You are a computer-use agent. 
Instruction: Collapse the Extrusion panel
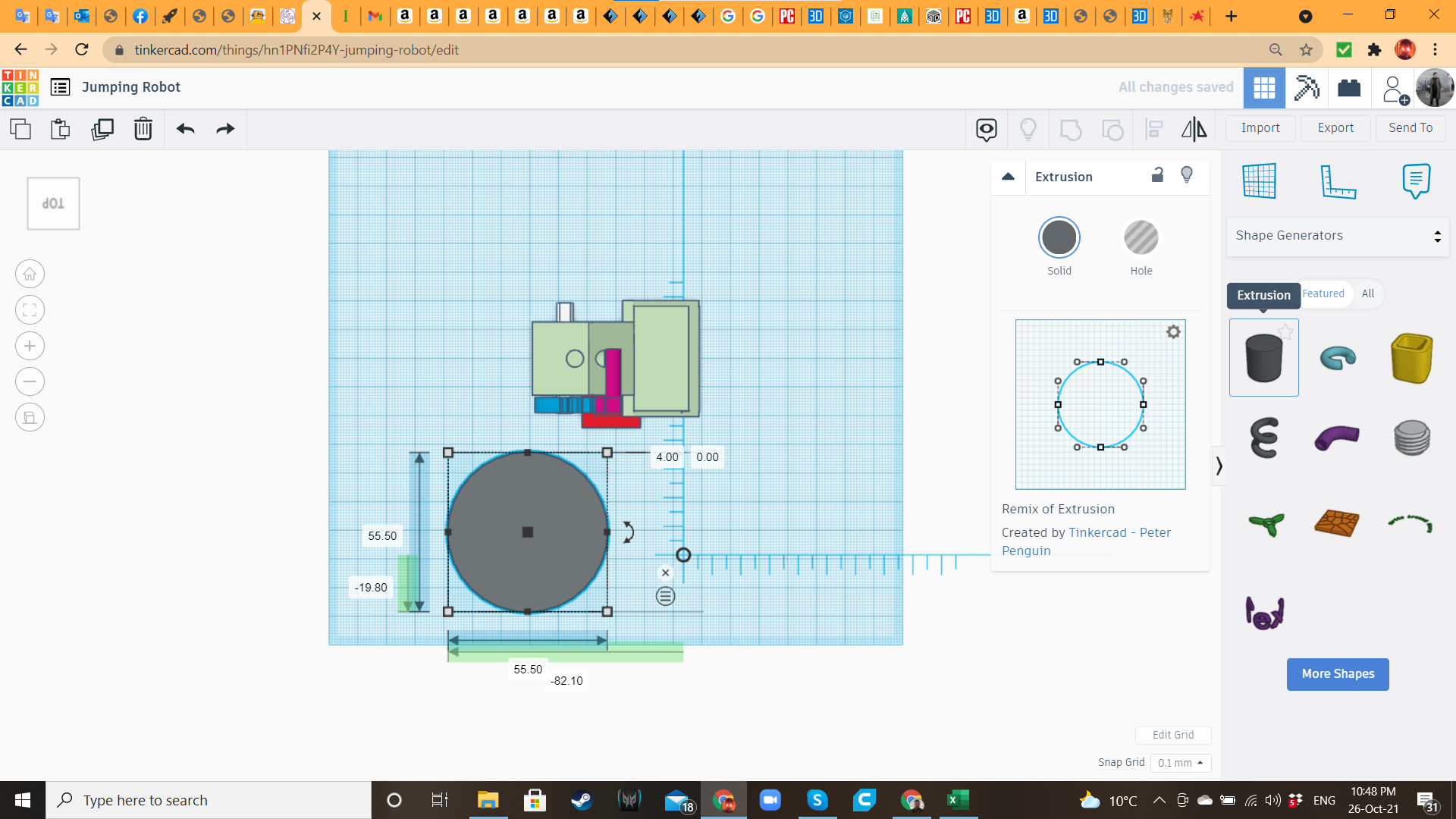point(1008,176)
